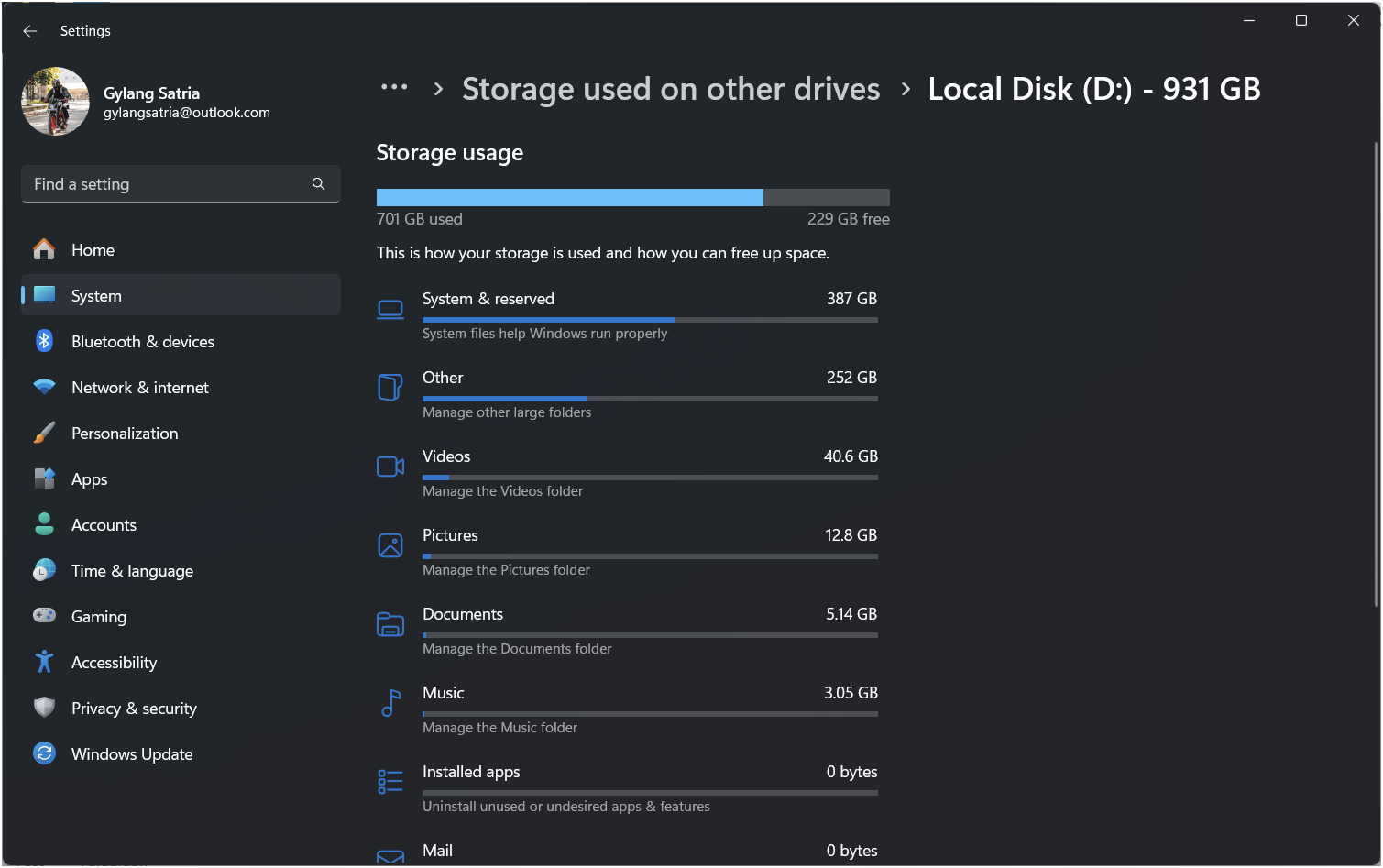This screenshot has width=1383, height=868.
Task: Click the Pictures image icon
Action: pyautogui.click(x=390, y=545)
